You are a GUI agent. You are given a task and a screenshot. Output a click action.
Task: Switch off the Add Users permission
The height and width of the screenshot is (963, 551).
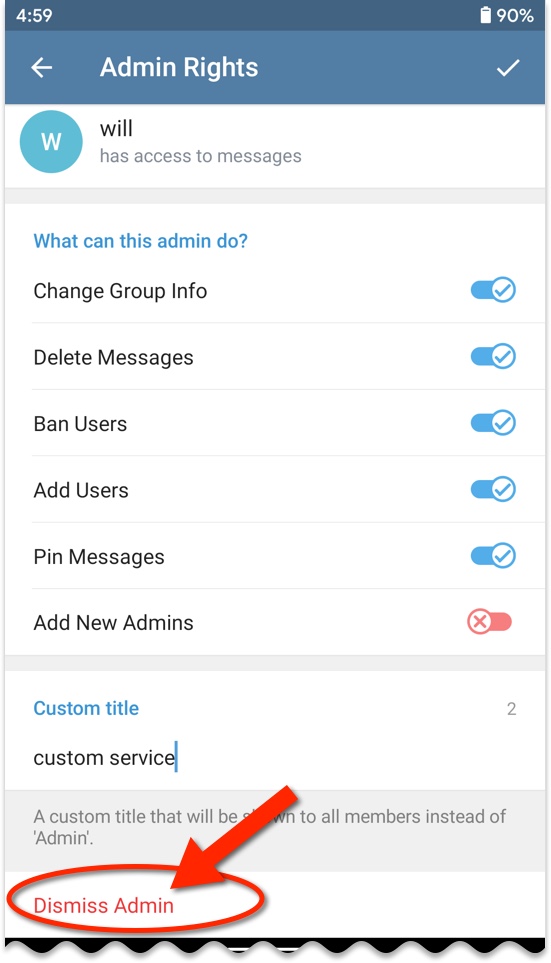click(x=493, y=489)
